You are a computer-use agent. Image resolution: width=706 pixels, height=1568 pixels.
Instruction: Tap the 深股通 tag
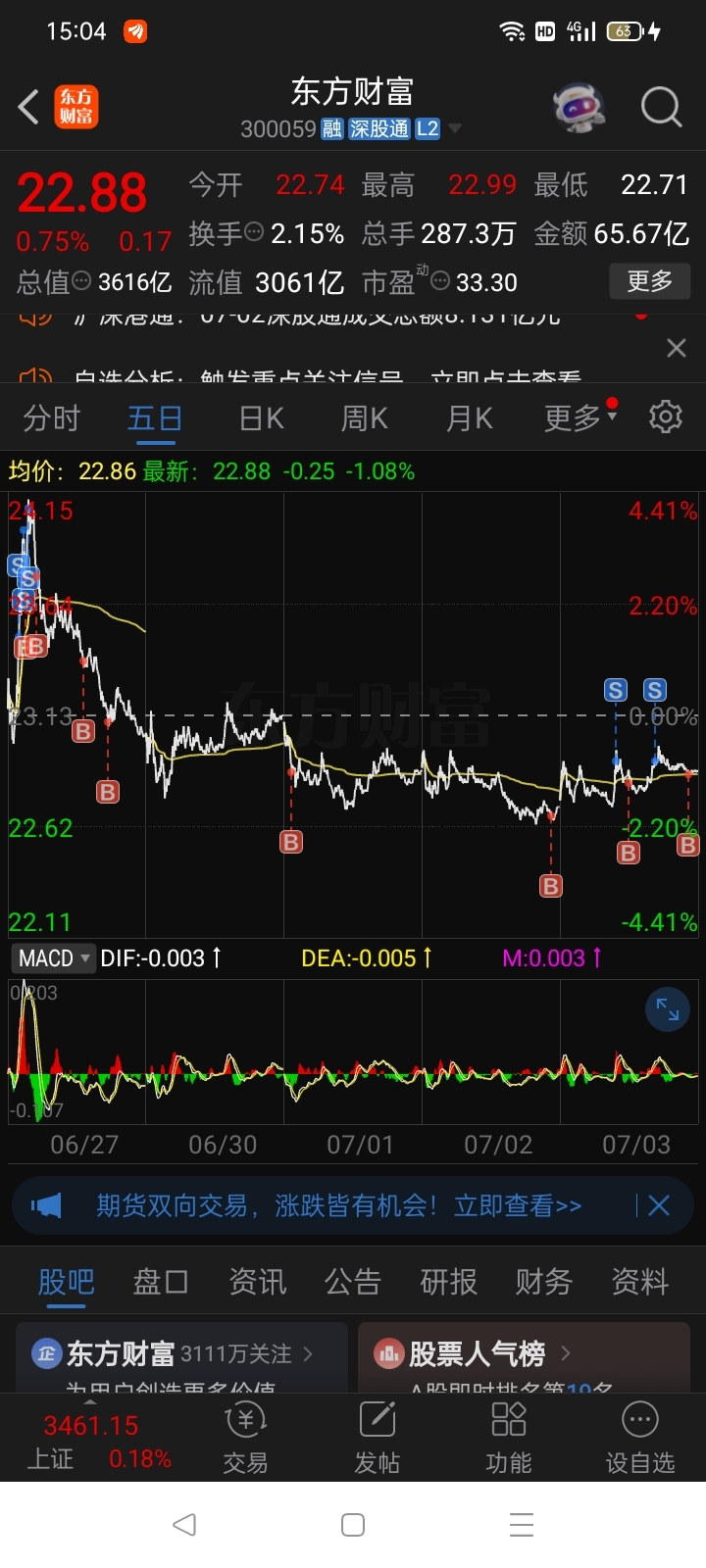point(379,129)
